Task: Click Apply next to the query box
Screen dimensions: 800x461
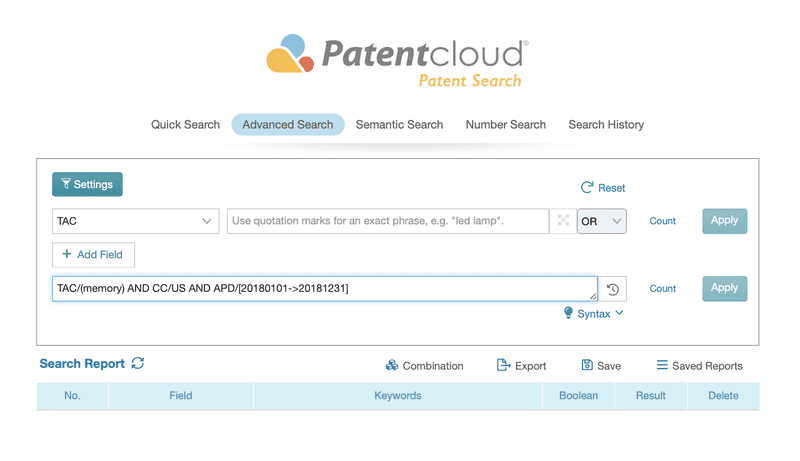Action: coord(724,289)
